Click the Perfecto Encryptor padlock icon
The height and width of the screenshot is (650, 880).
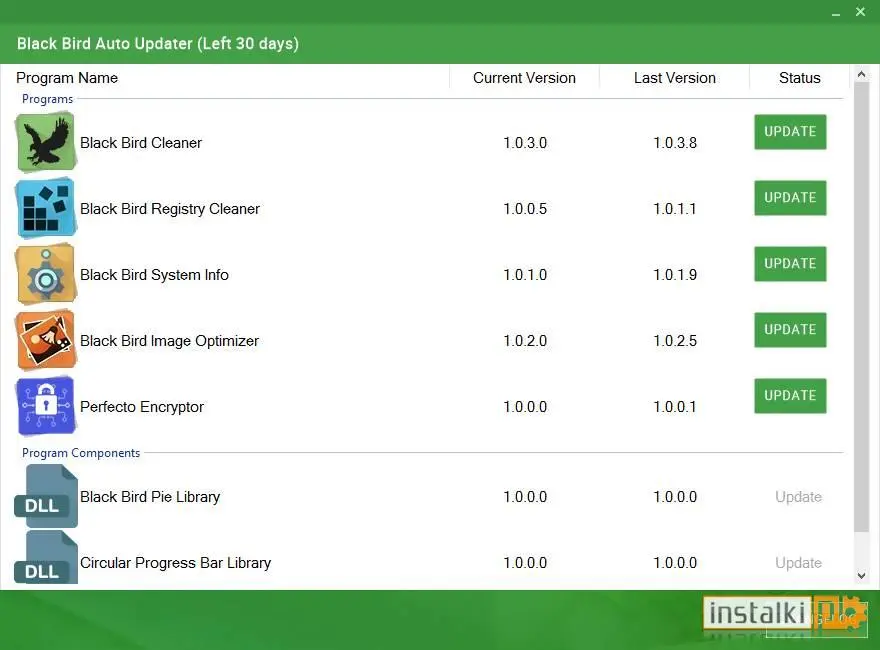point(45,406)
